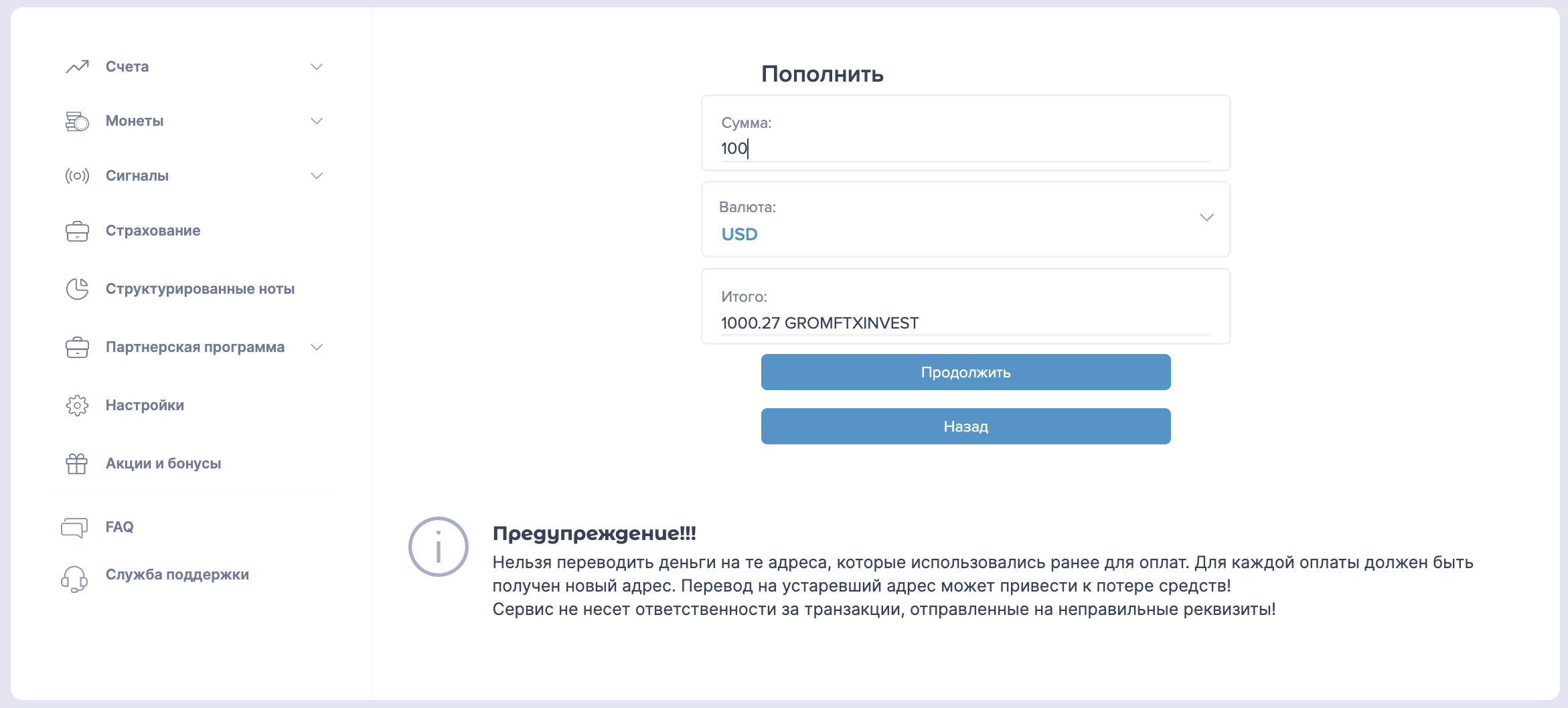Go to Структурированные ноты section
Image resolution: width=1568 pixels, height=708 pixels.
coord(200,289)
